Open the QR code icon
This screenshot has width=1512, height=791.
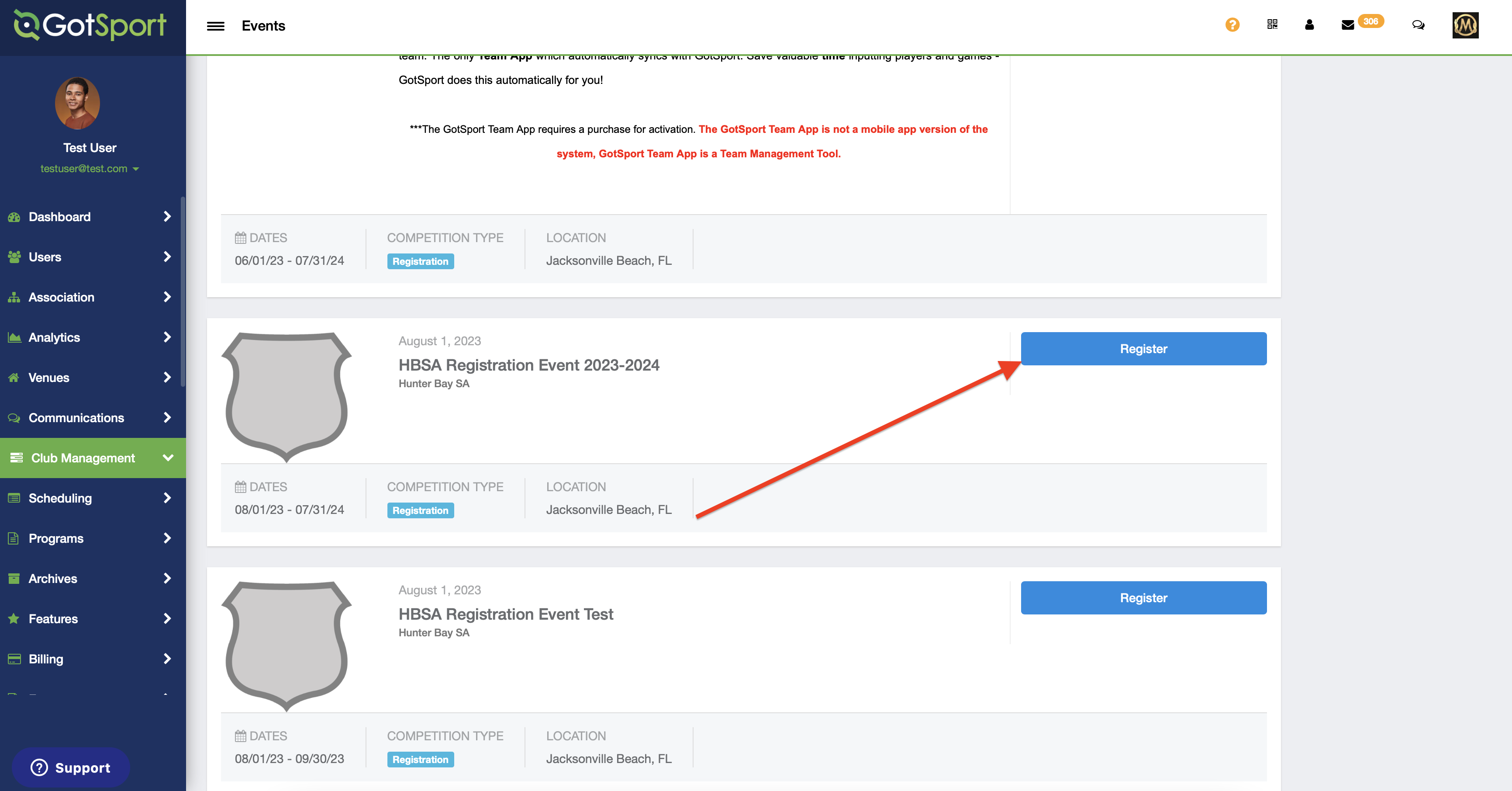pos(1272,24)
